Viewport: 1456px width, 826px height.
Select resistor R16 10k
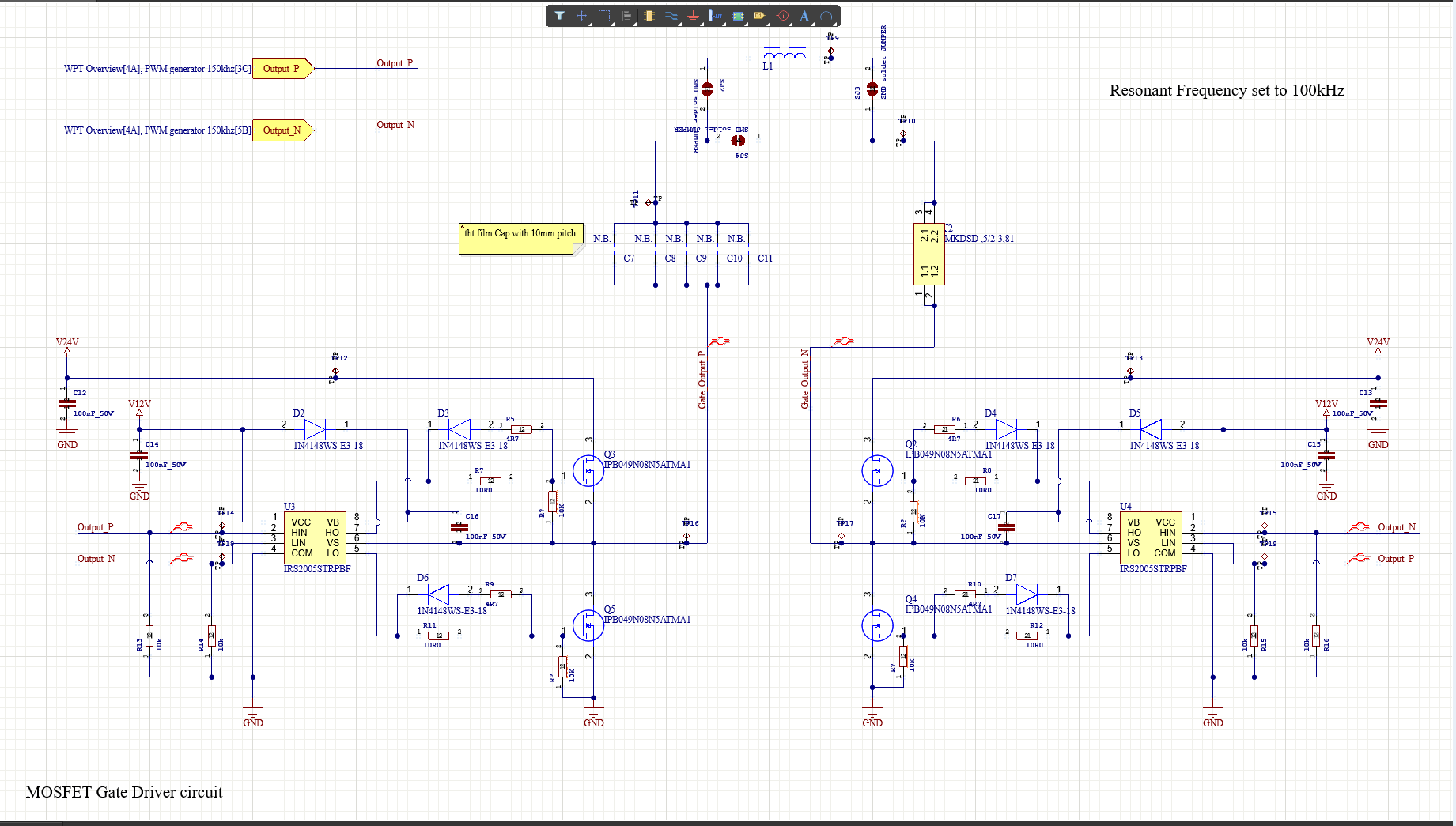[1316, 636]
